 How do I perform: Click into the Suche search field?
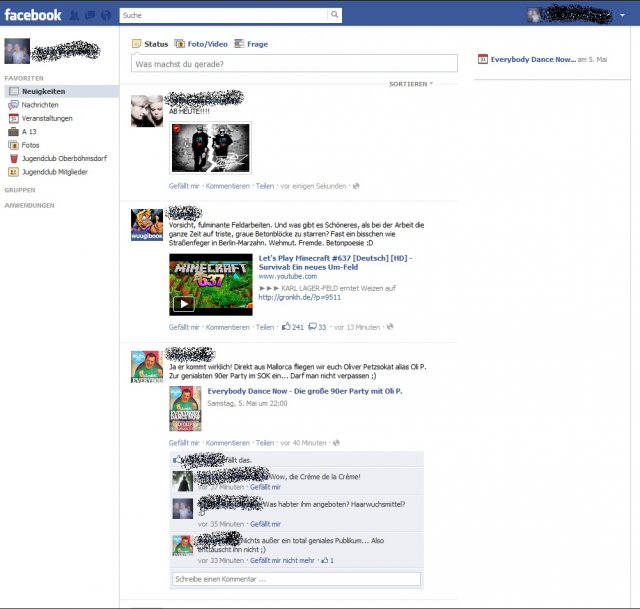[223, 15]
